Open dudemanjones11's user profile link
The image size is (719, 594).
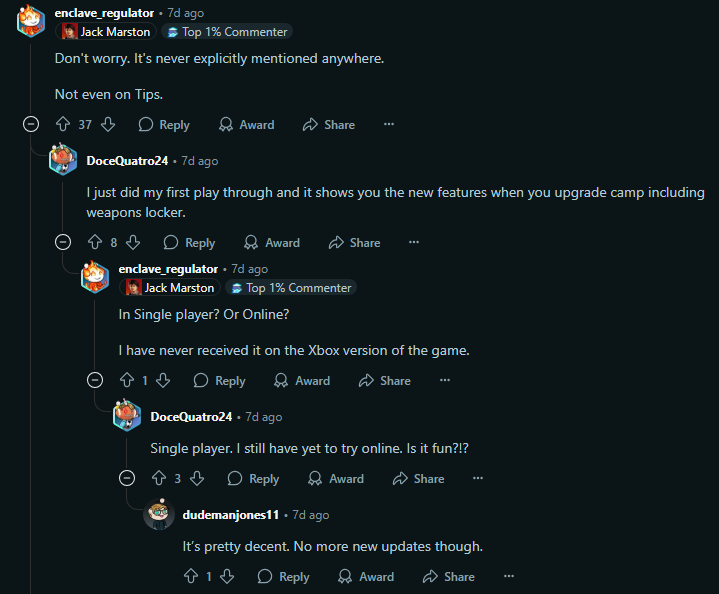click(231, 515)
